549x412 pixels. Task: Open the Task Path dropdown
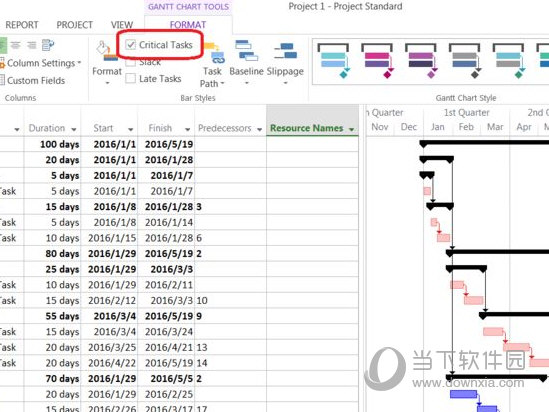(x=212, y=64)
